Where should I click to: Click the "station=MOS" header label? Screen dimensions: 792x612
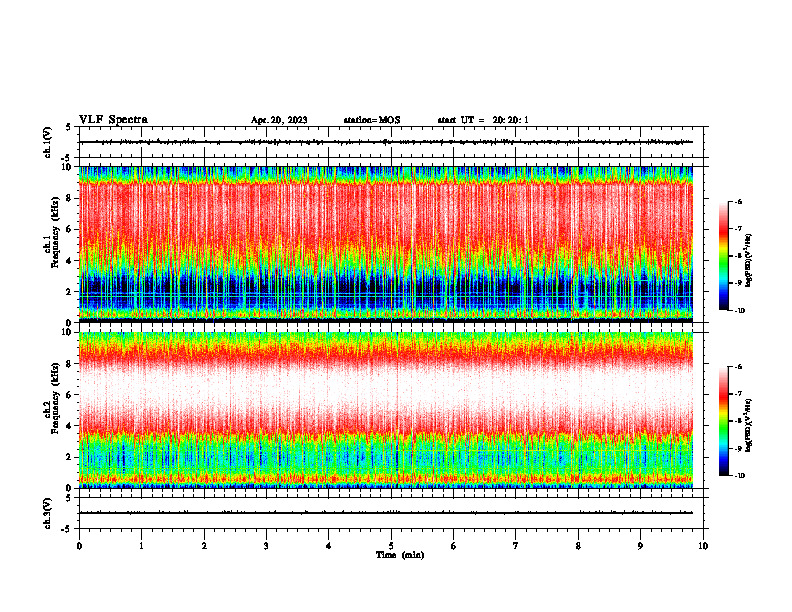tap(372, 120)
